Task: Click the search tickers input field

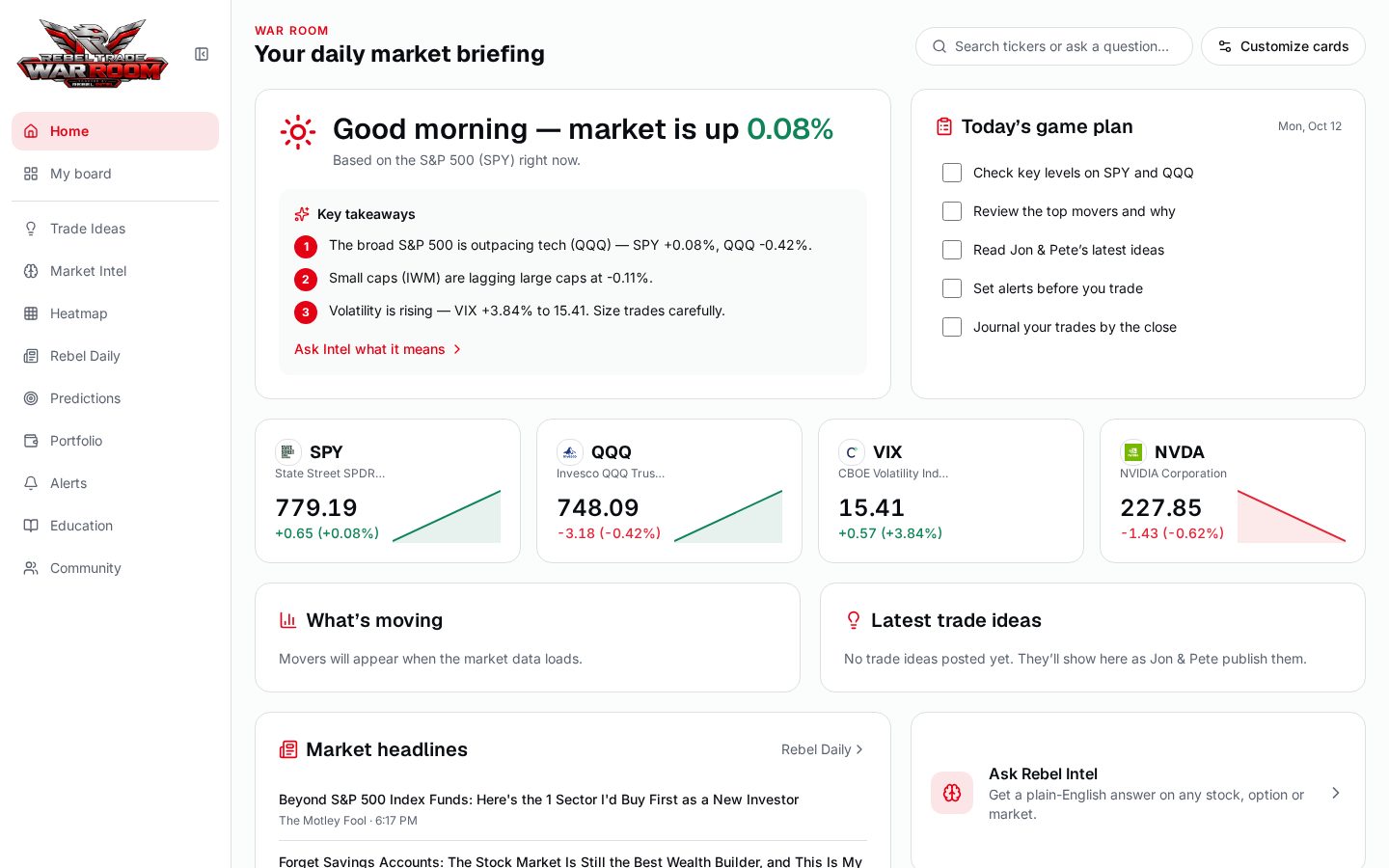Action: tap(1054, 46)
